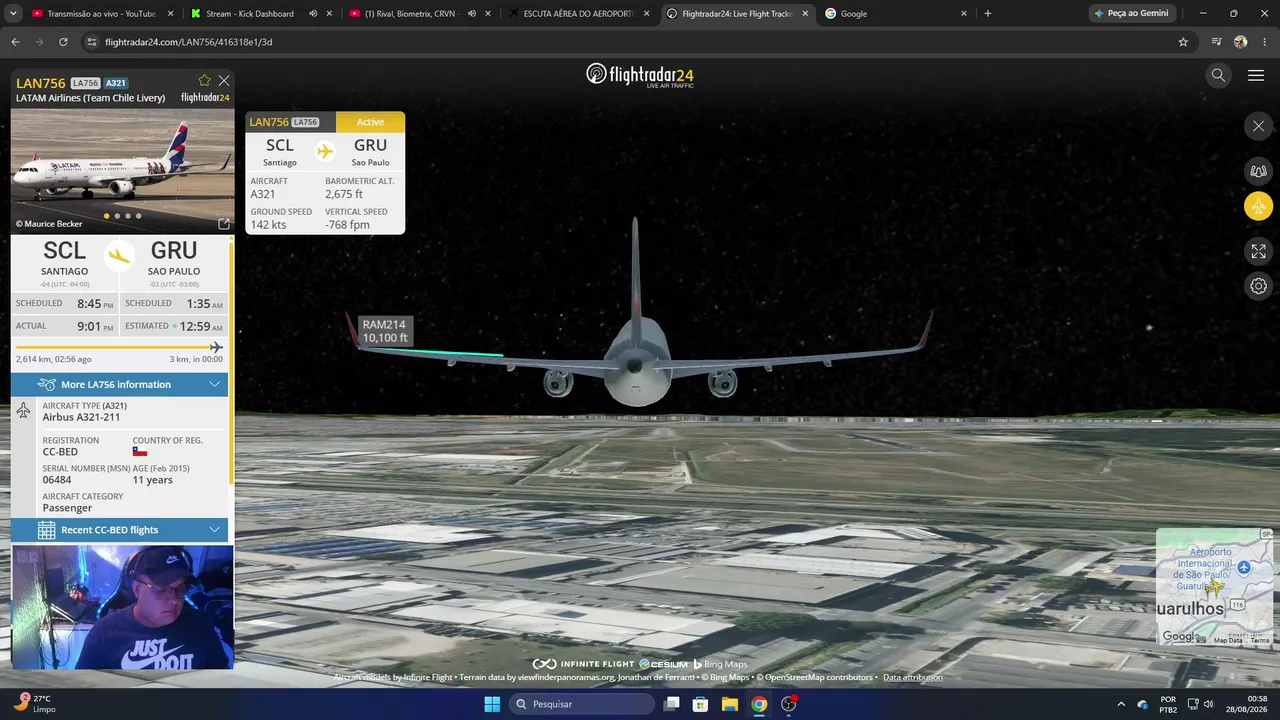Click the LAN756 callsign in 3D info card
The height and width of the screenshot is (720, 1280).
269,122
